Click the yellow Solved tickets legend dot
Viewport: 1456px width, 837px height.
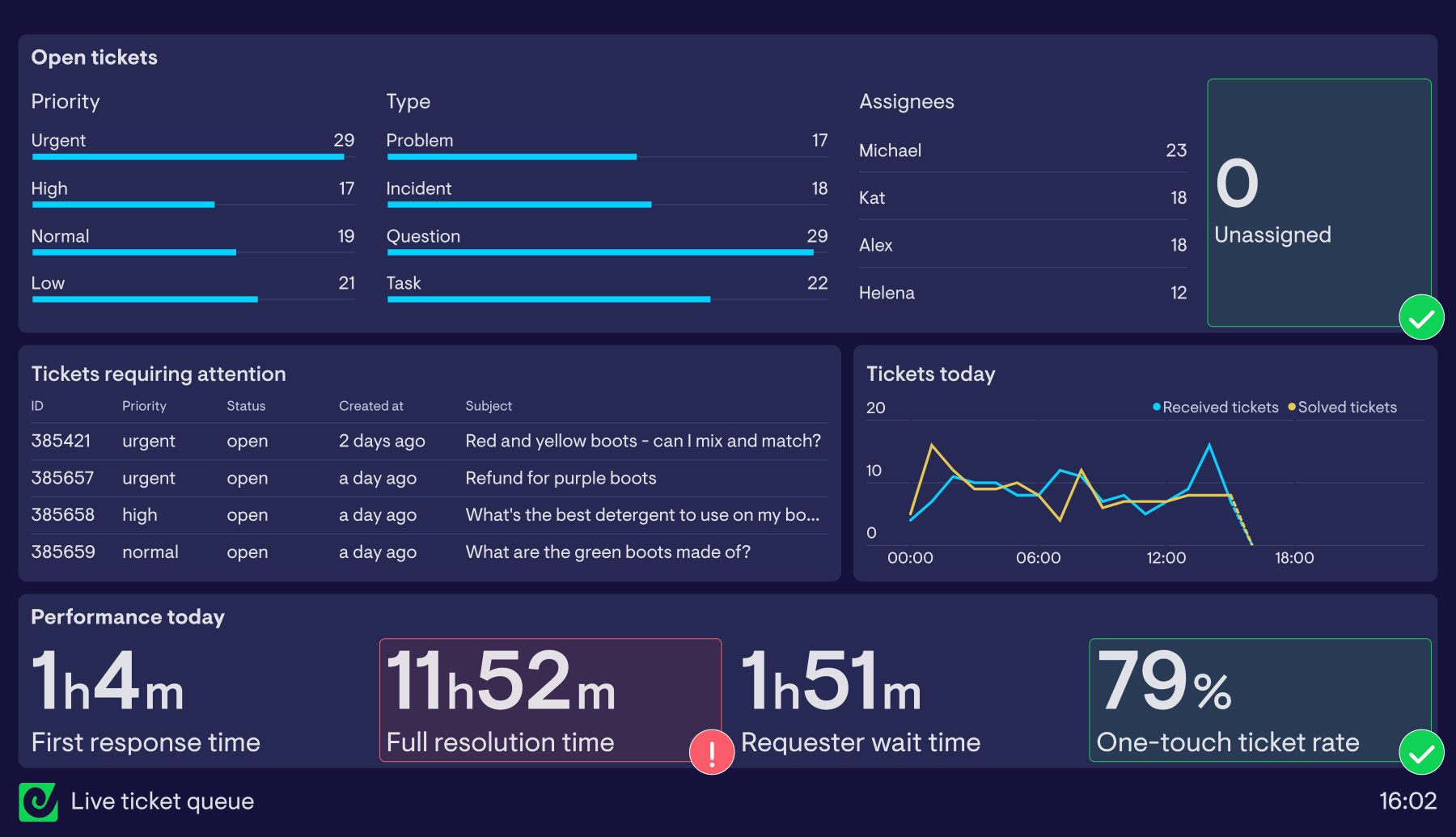click(x=1292, y=407)
